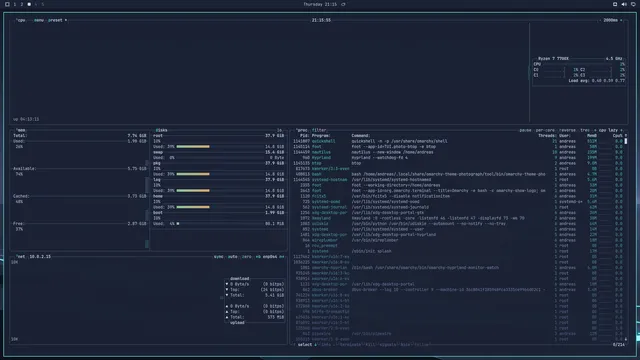This screenshot has width=640, height=360.
Task: Click the boot disk usage bar
Action: (x=178, y=224)
